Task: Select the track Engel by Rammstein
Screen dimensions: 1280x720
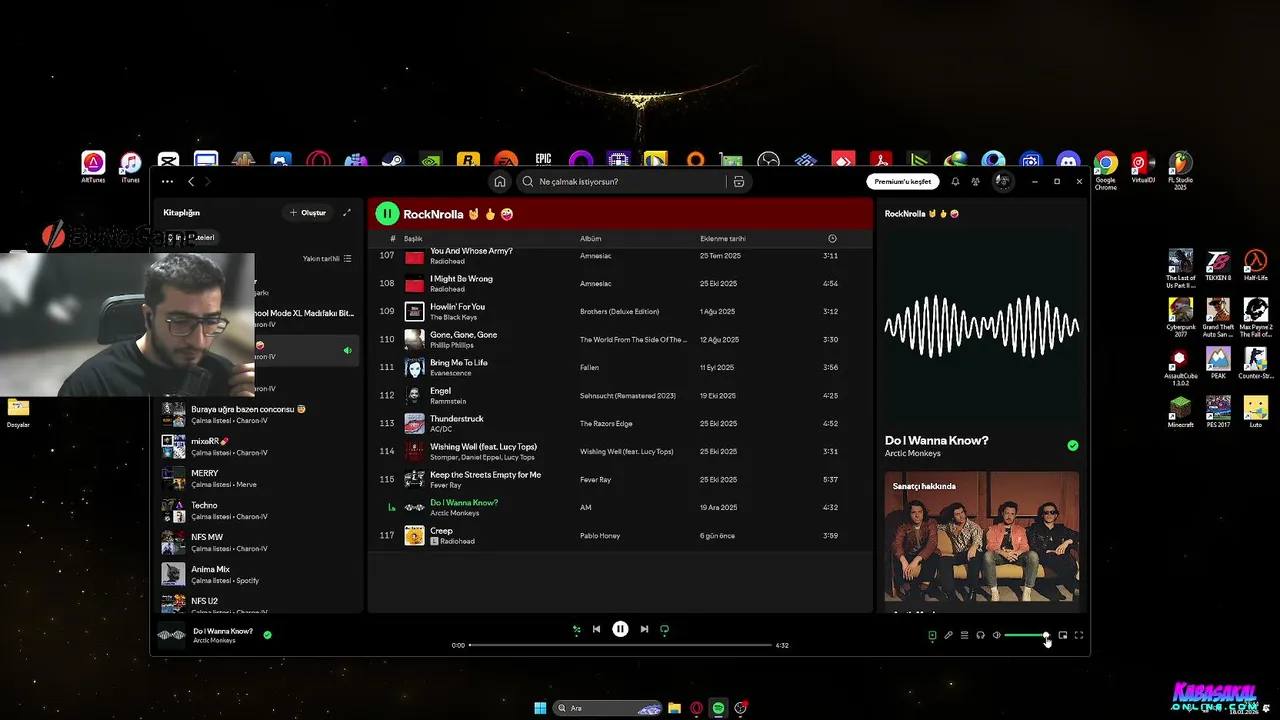Action: (620, 396)
